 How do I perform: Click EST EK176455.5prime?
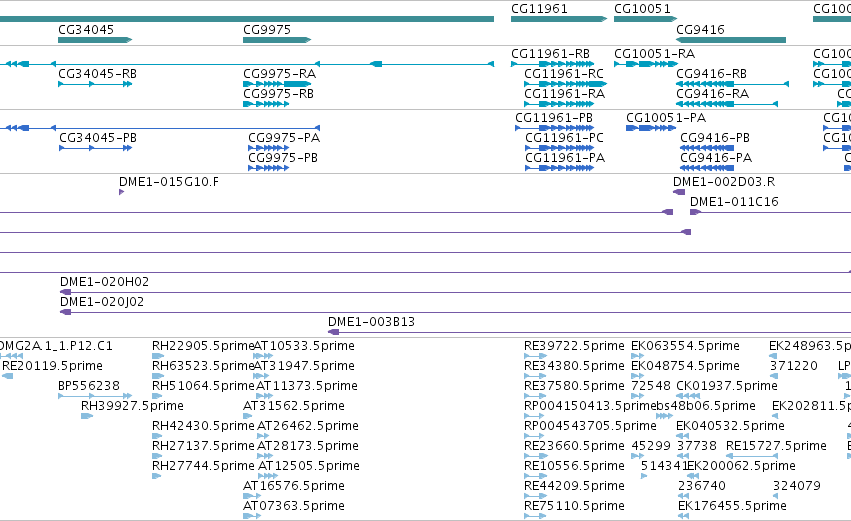click(x=684, y=517)
